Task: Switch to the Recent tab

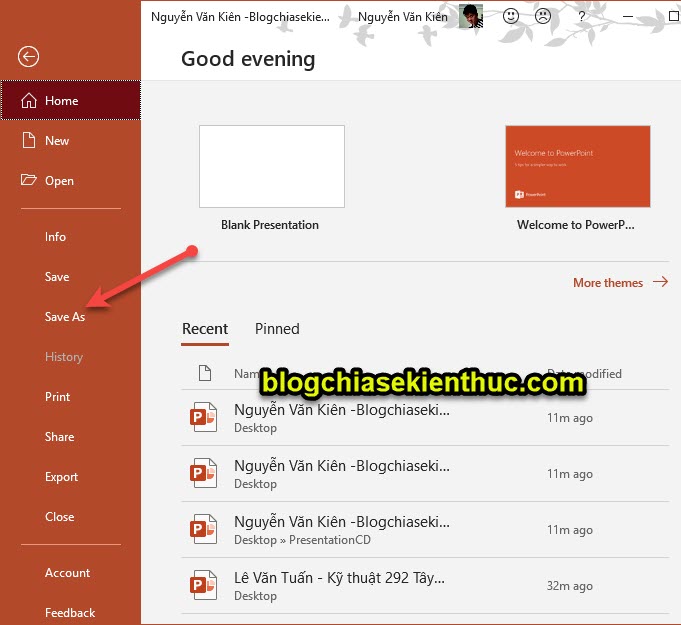Action: pos(205,329)
